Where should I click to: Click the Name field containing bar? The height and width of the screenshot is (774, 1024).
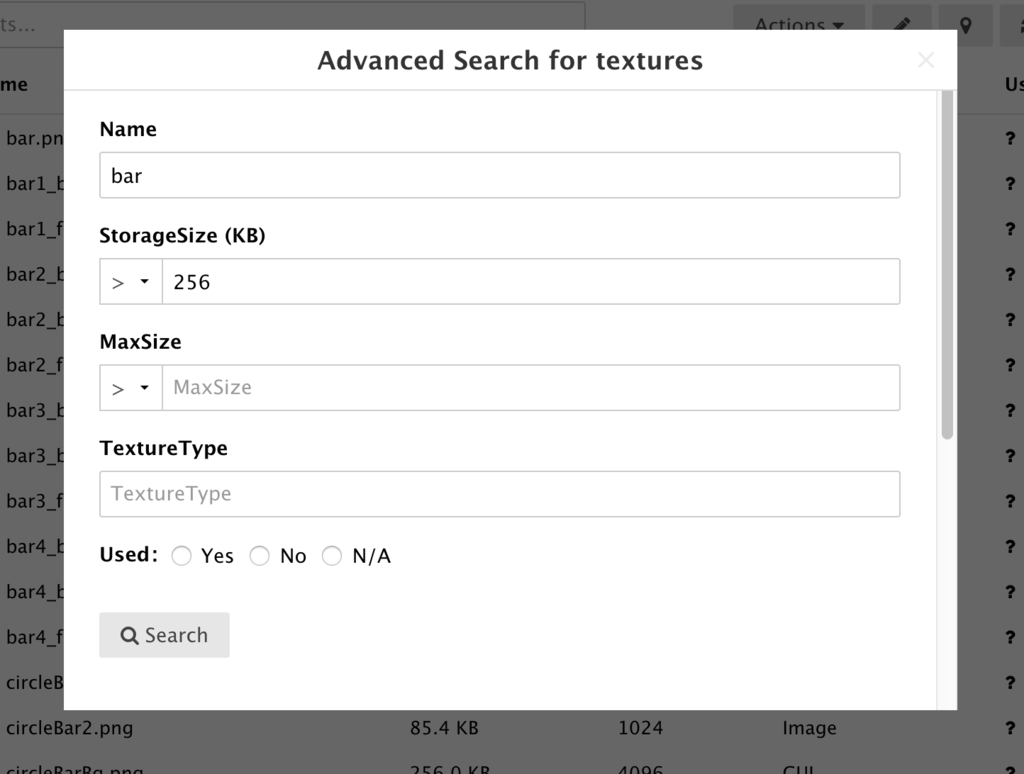coord(500,175)
